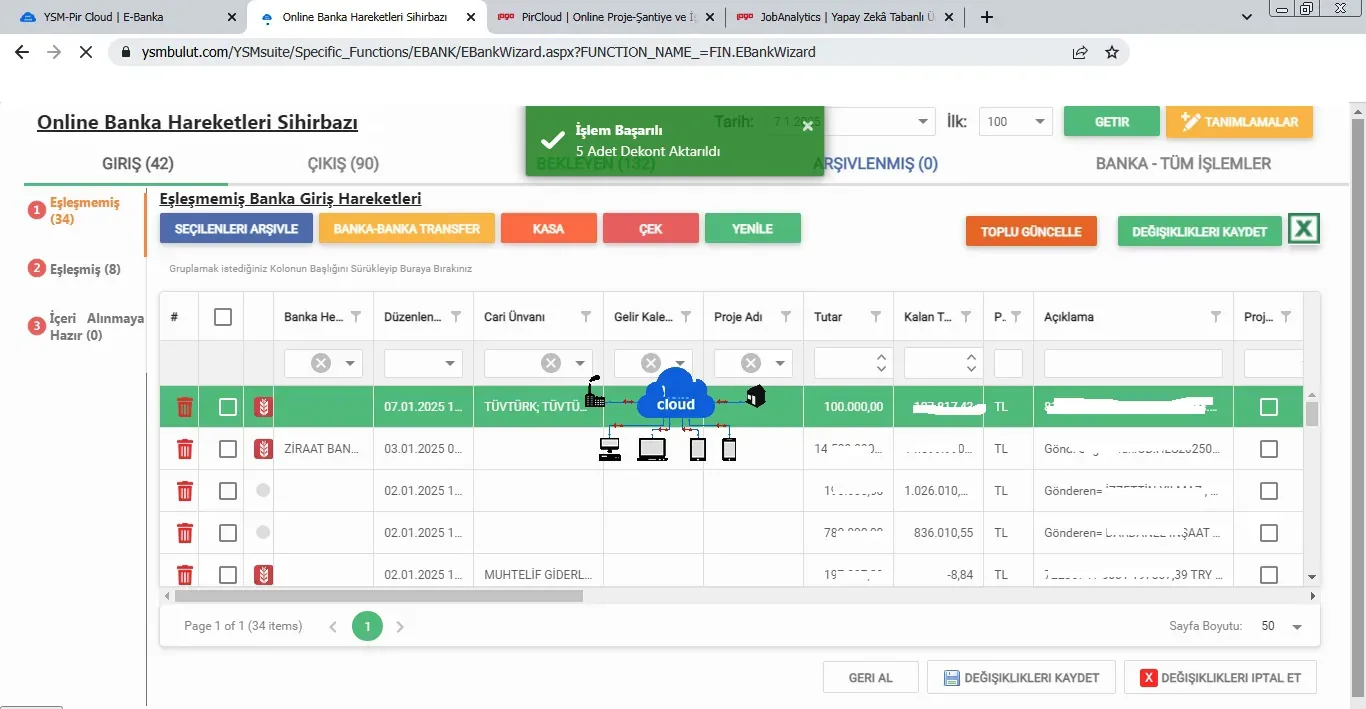Expand the Düzenlen... filter dropdown
This screenshot has height=709, width=1366.
tap(449, 363)
